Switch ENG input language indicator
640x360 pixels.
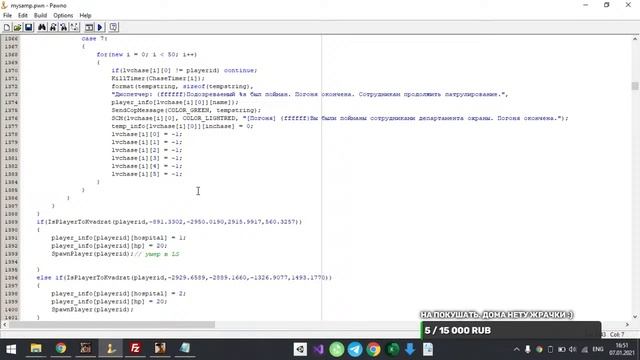pyautogui.click(x=598, y=349)
